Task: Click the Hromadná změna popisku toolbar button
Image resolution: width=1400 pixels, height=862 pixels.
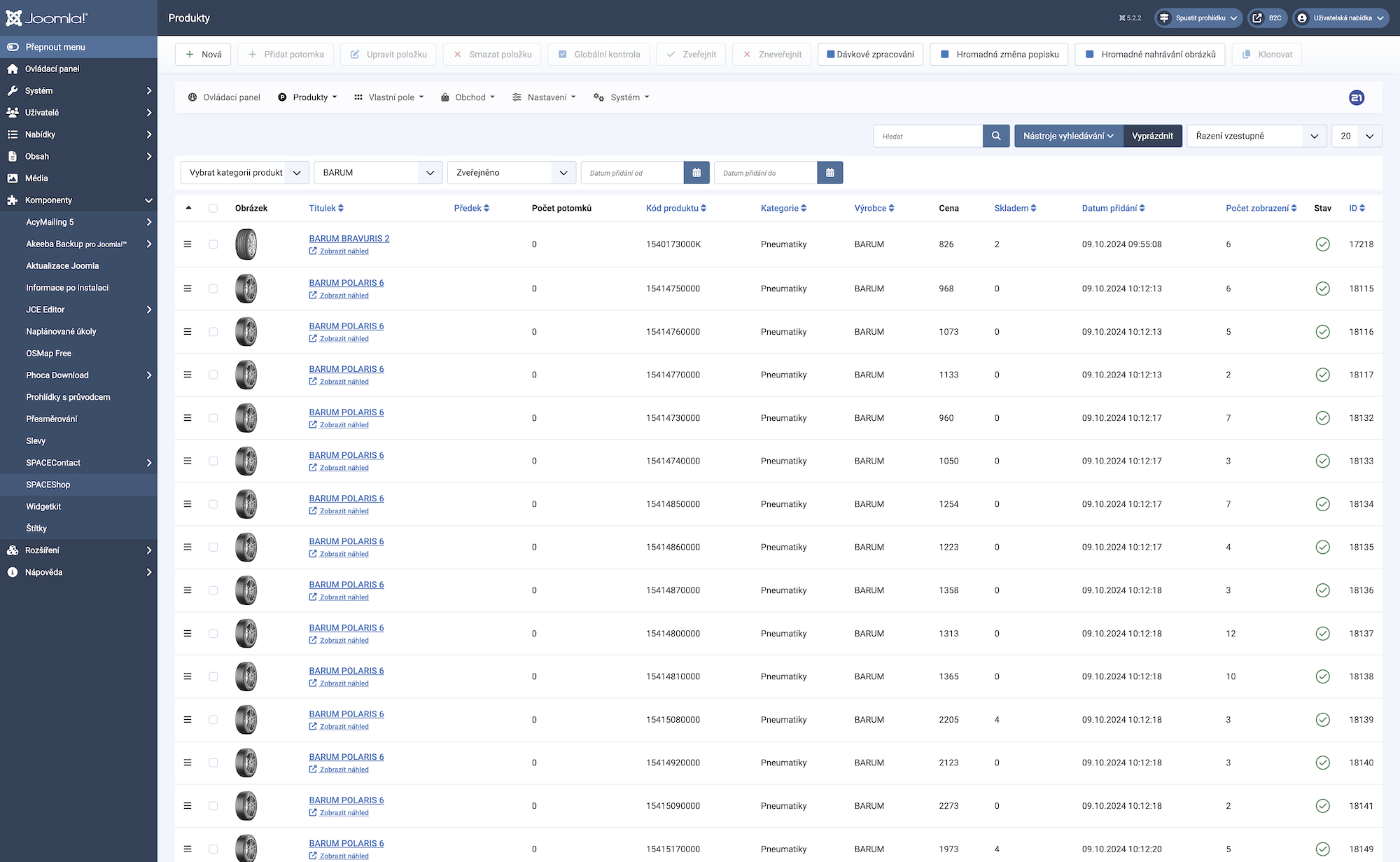Action: (x=999, y=54)
